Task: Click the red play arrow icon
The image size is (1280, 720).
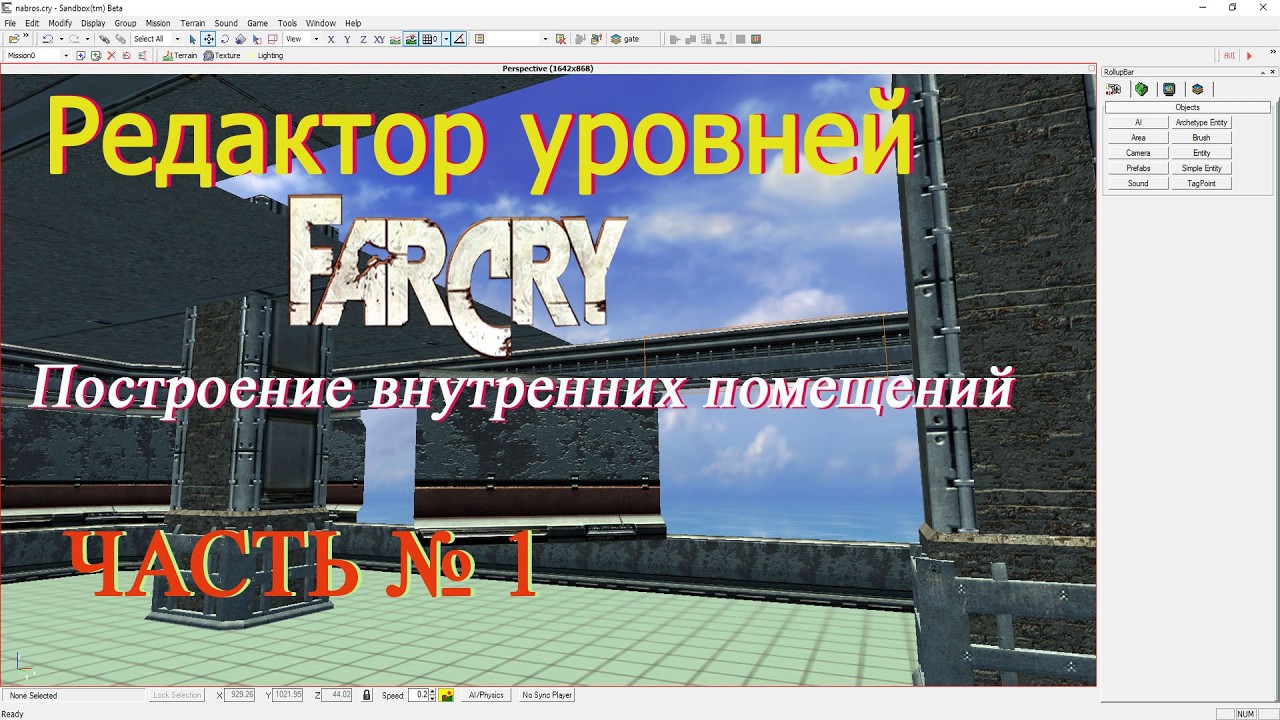Action: (x=1249, y=56)
